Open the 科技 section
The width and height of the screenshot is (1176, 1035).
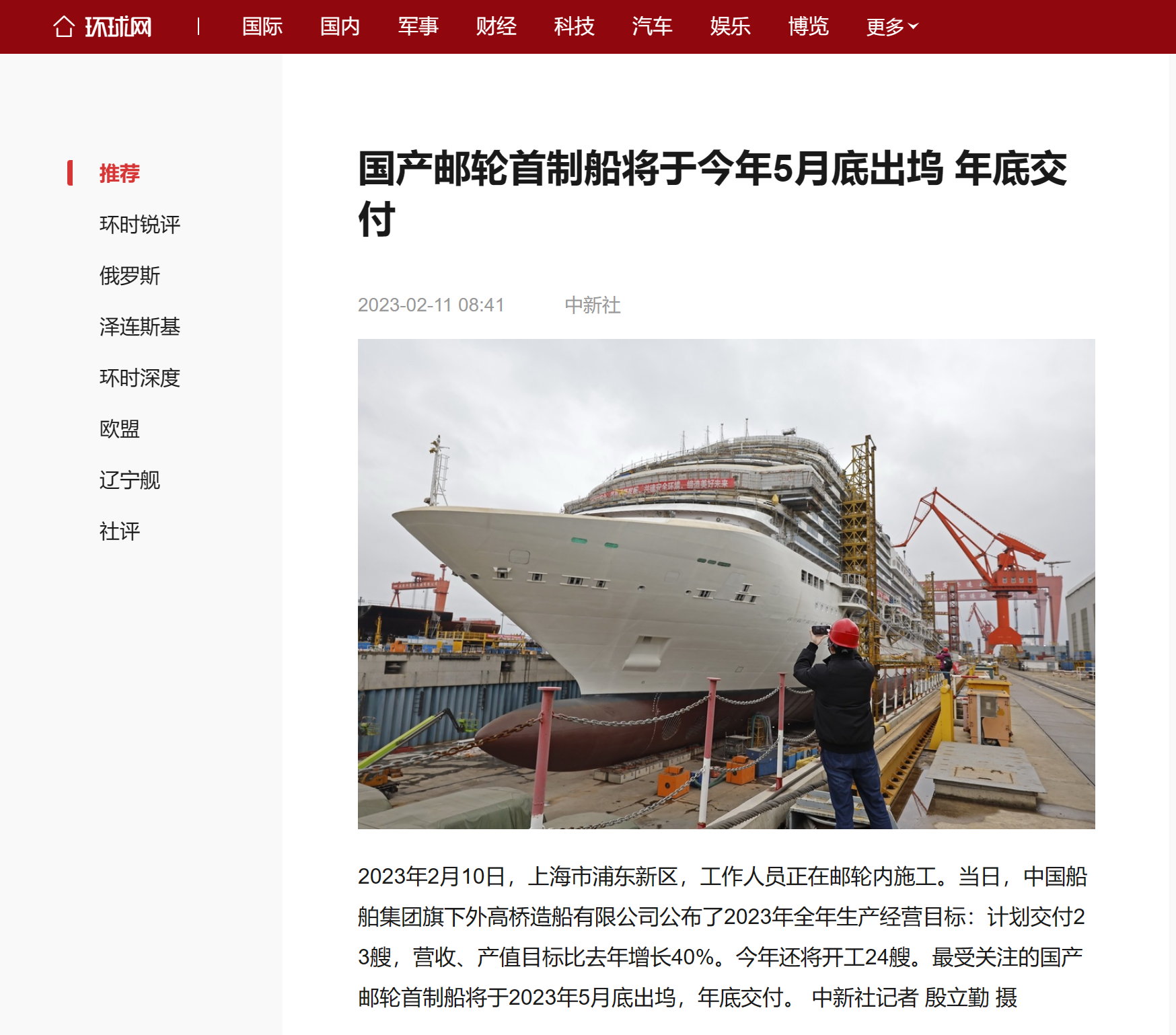[x=575, y=27]
